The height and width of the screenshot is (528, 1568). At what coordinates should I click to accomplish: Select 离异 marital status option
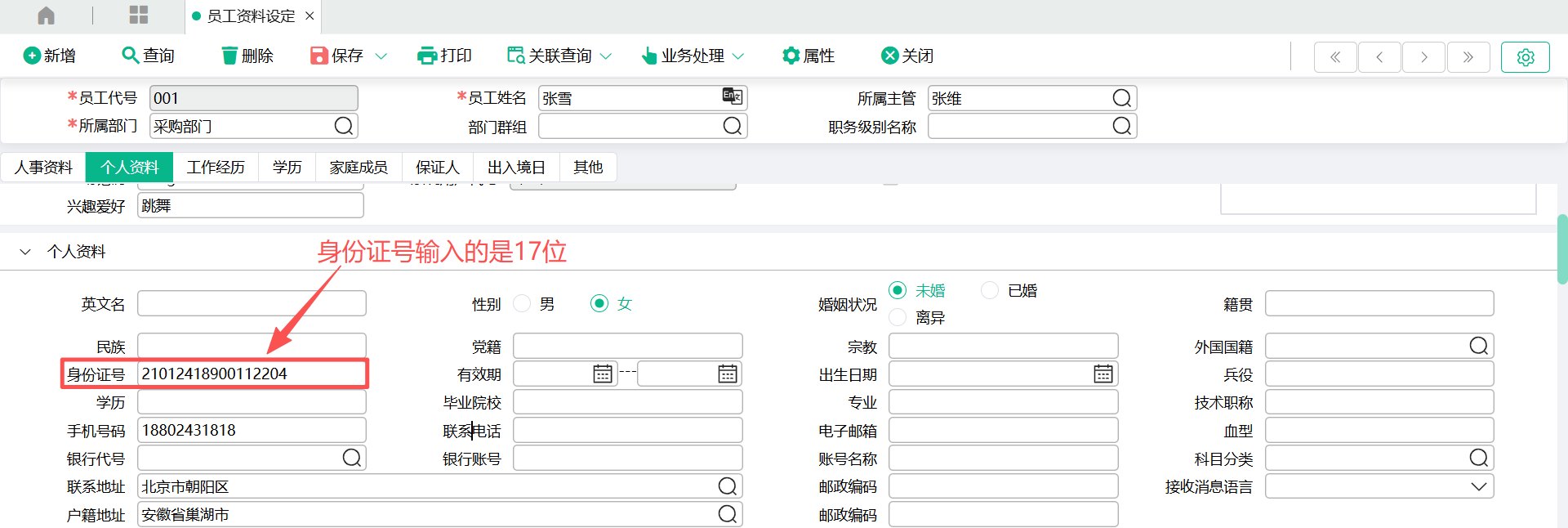click(x=898, y=317)
